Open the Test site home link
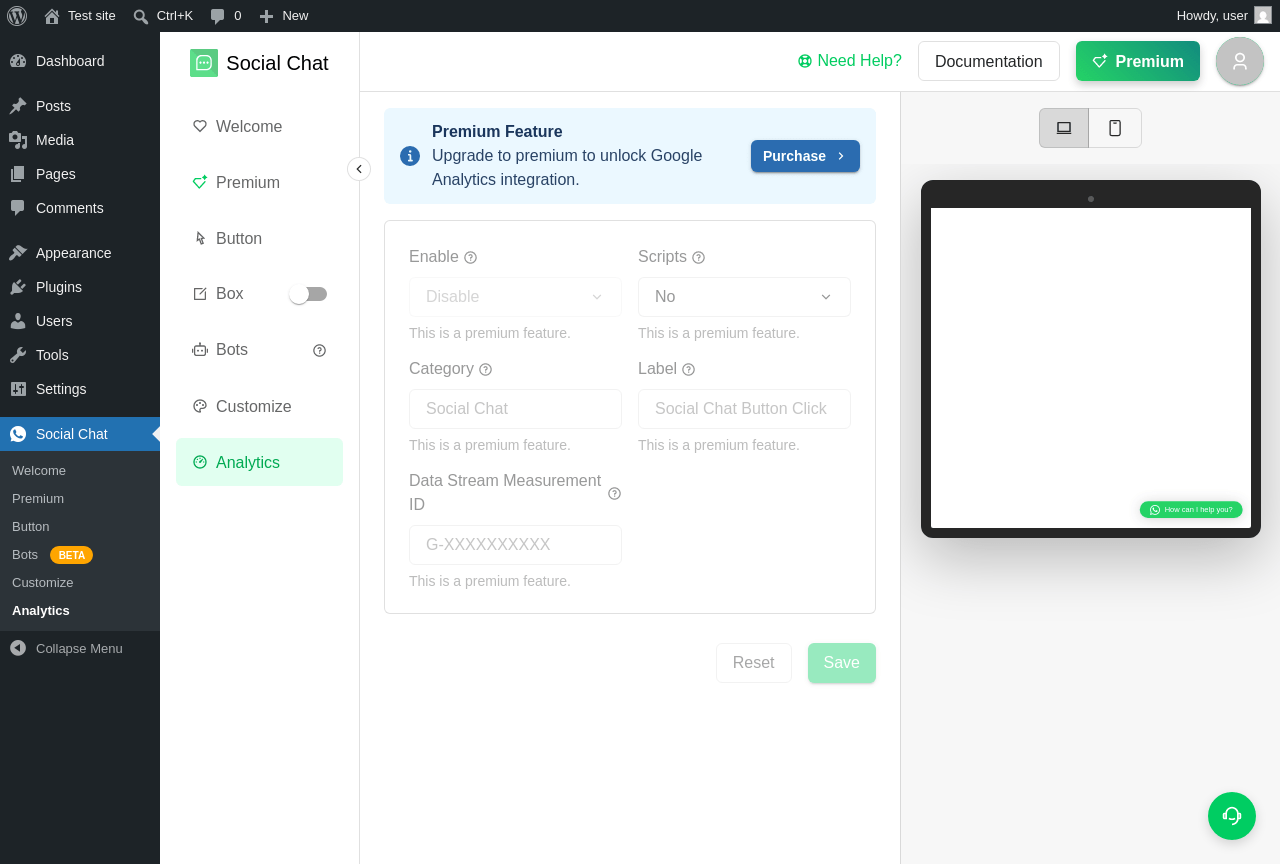This screenshot has width=1280, height=864. point(80,16)
